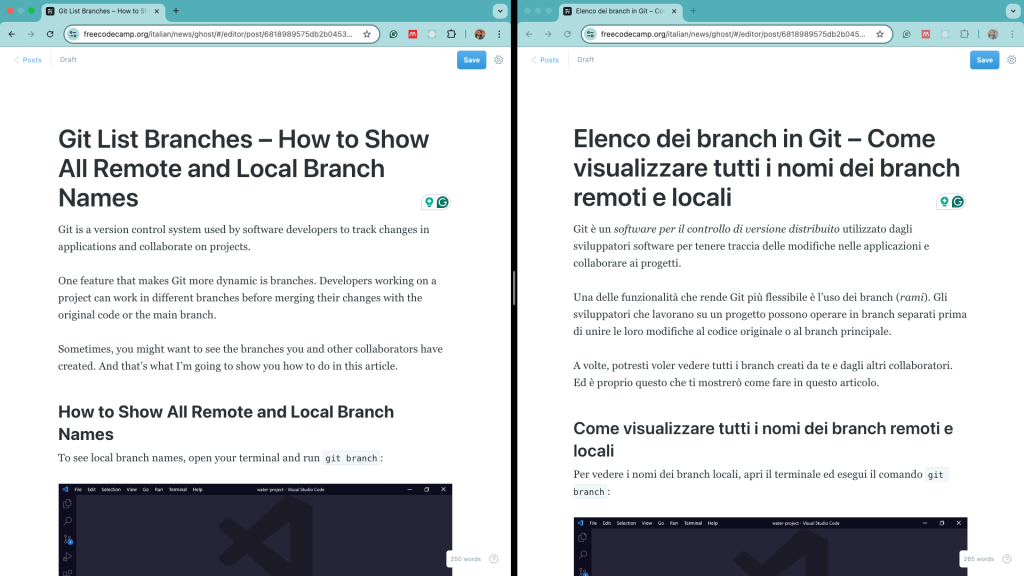Click Grammarly G icon in Italian title
The width and height of the screenshot is (1024, 576).
[958, 202]
